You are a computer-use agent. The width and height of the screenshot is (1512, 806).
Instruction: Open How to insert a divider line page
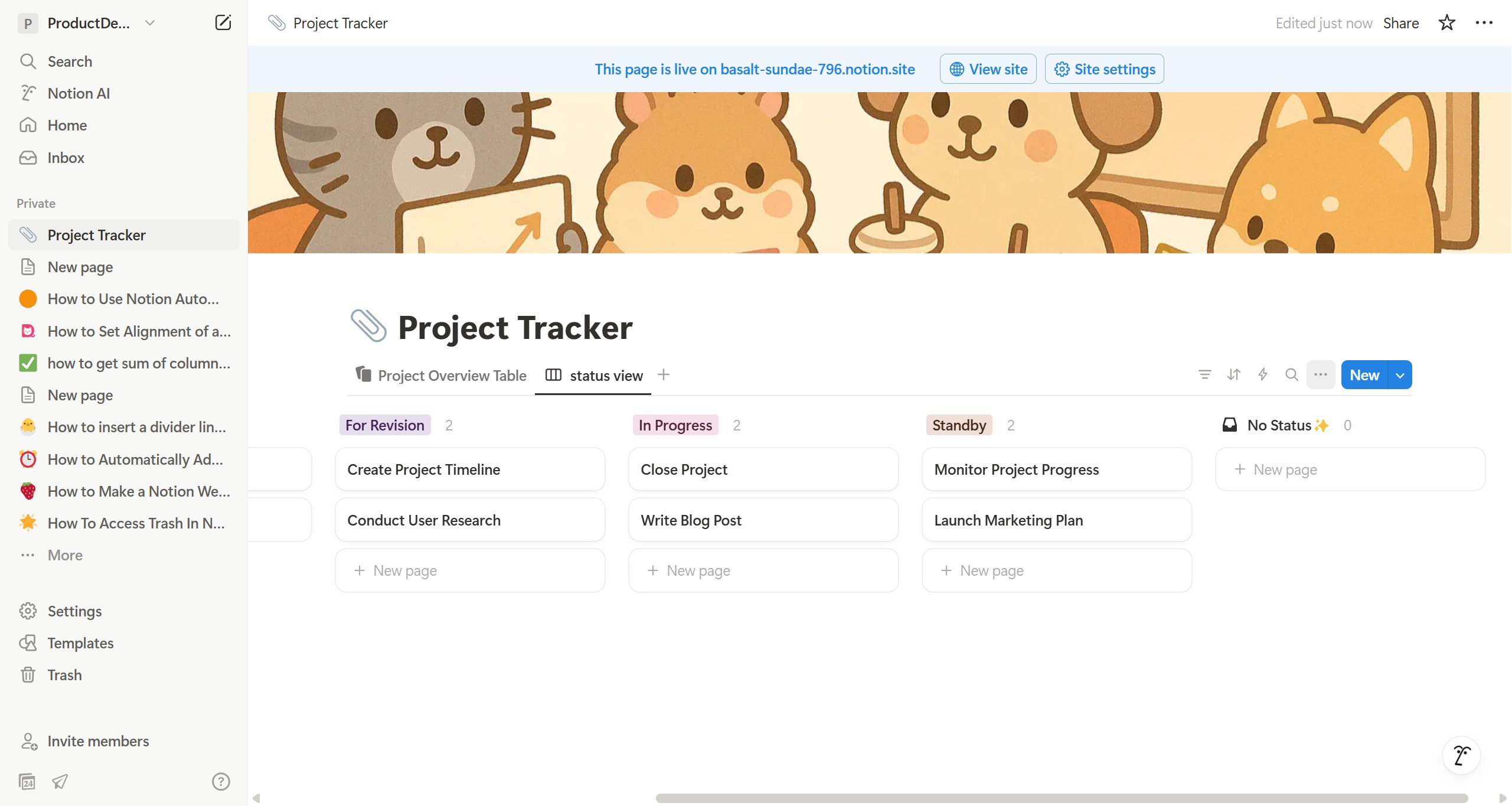[x=124, y=427]
